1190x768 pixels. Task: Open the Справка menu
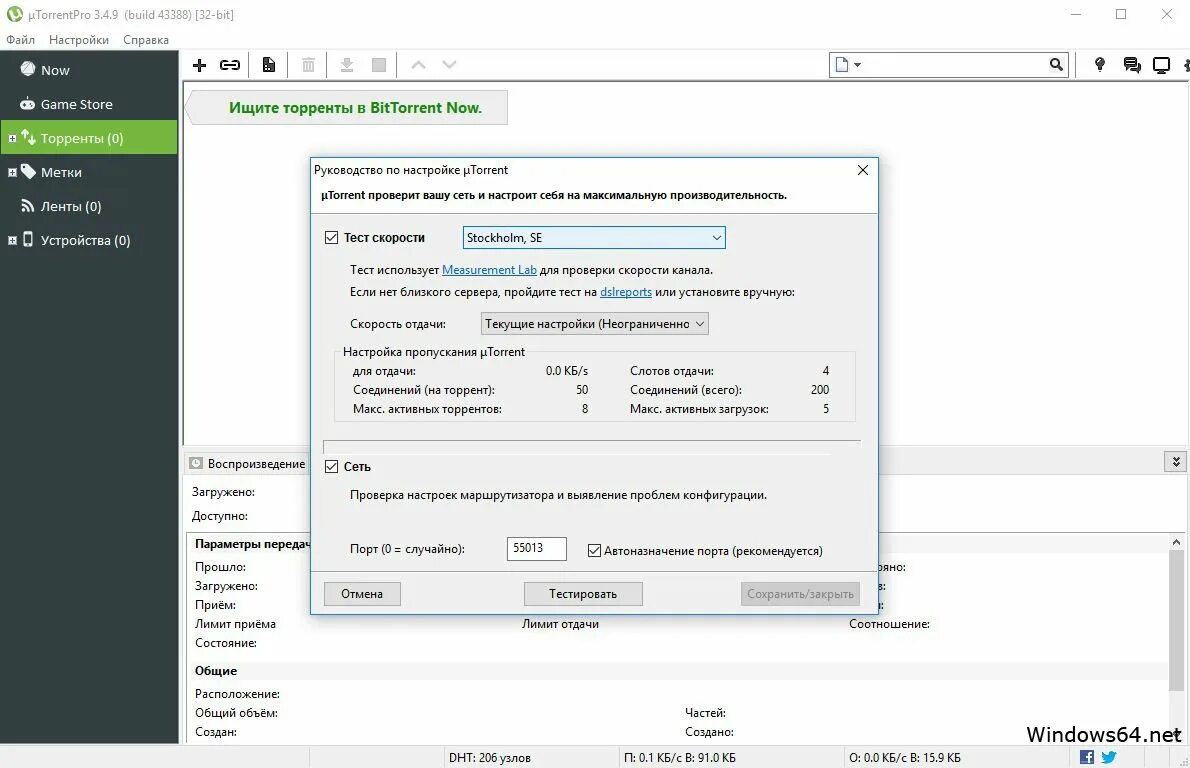(x=146, y=39)
